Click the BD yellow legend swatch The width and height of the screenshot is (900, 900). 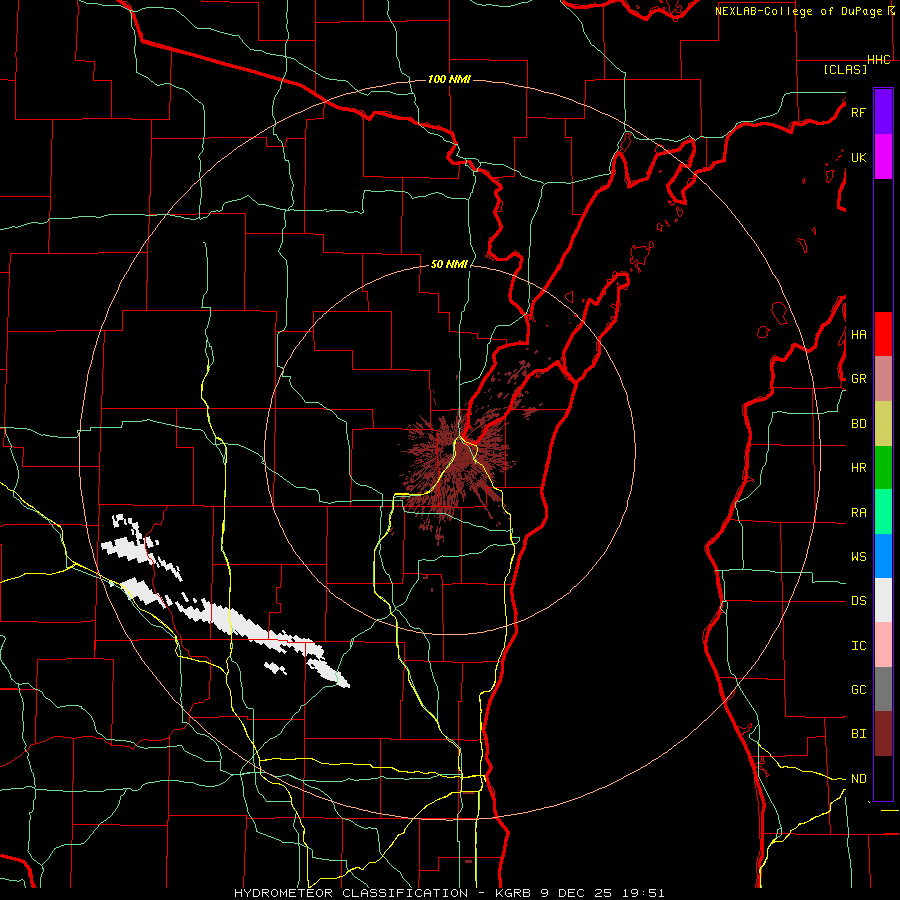coord(883,423)
